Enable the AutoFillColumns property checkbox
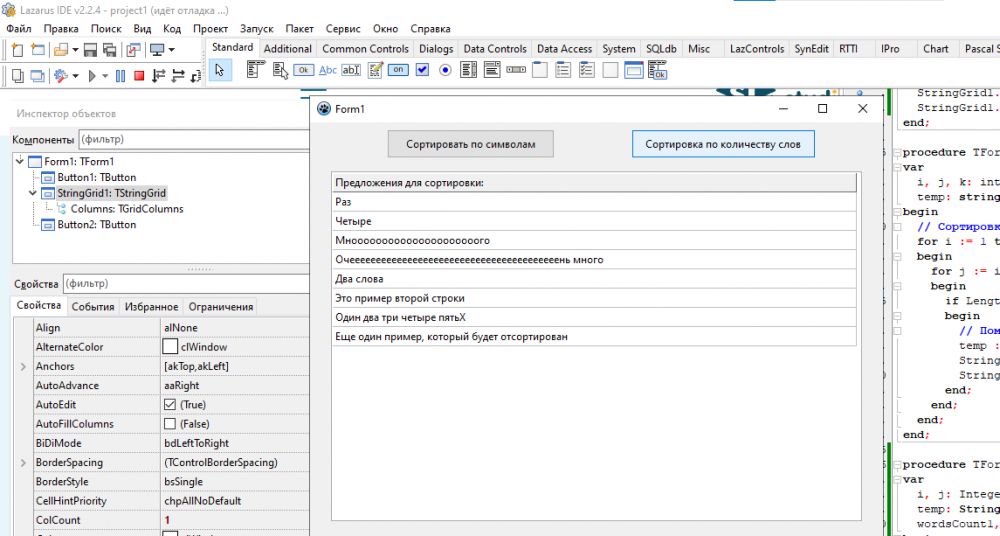The height and width of the screenshot is (536, 1000). 169,424
